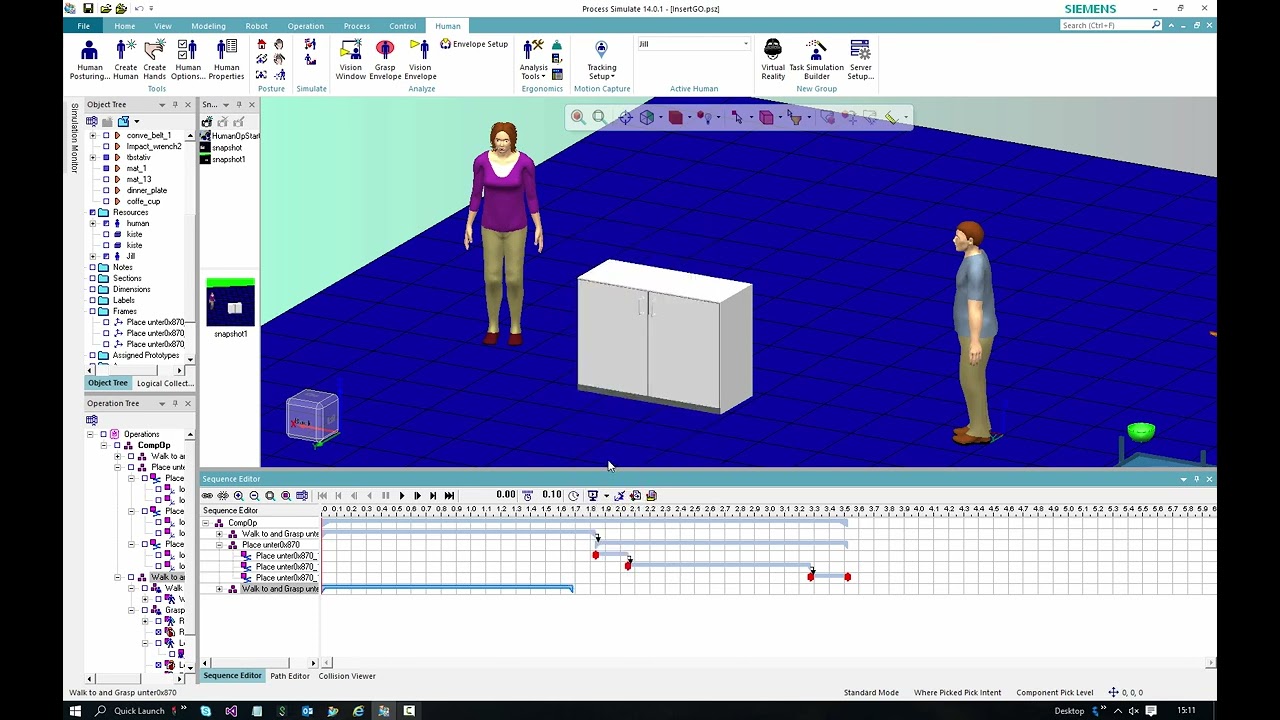Click the simulation time interval clock icon
1280x720 pixels.
pyautogui.click(x=574, y=495)
